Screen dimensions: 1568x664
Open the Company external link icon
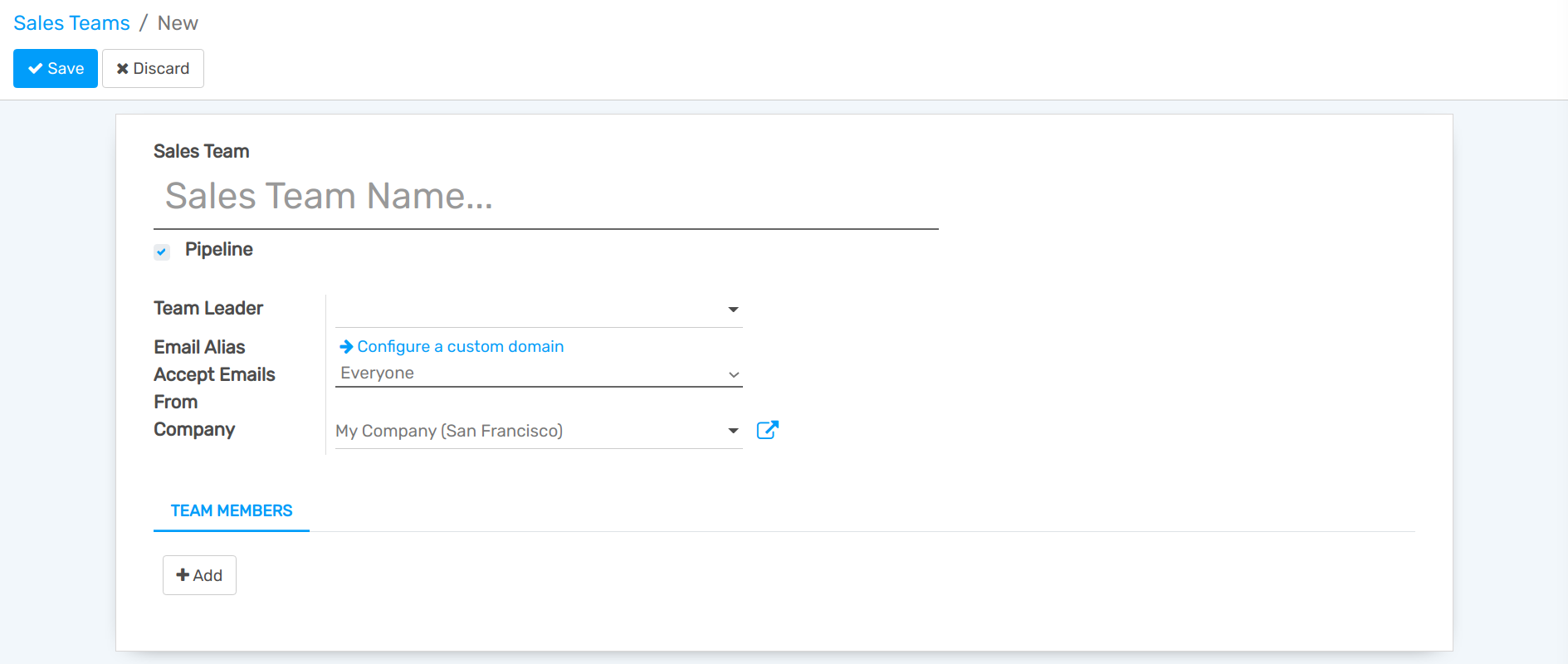point(767,430)
